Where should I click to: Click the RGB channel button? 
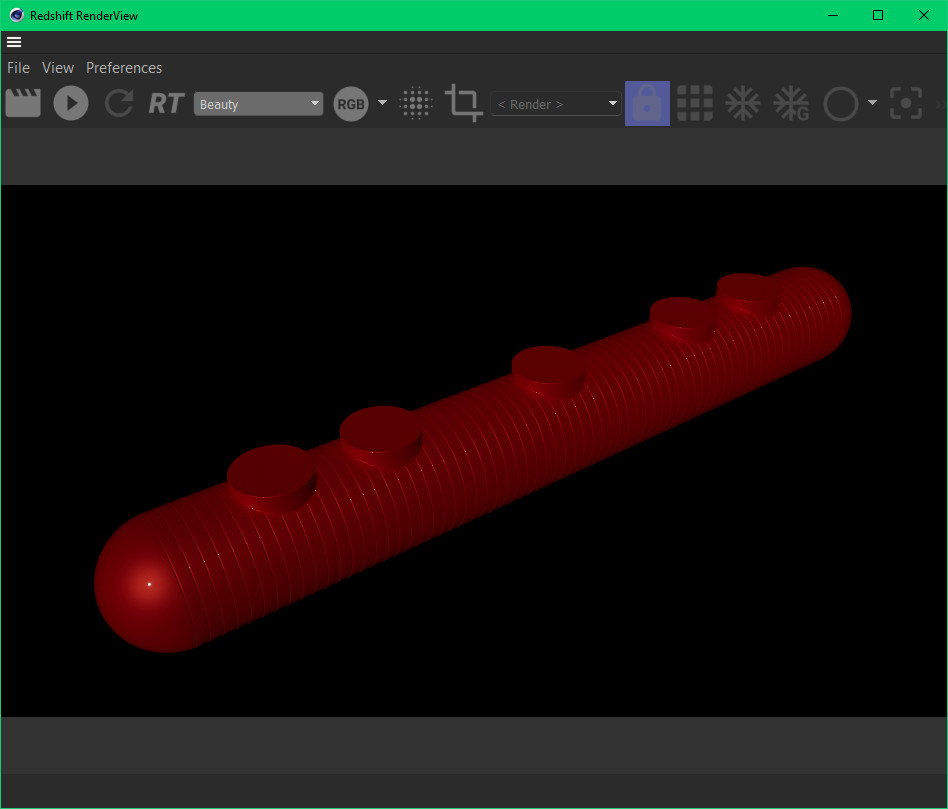click(351, 104)
